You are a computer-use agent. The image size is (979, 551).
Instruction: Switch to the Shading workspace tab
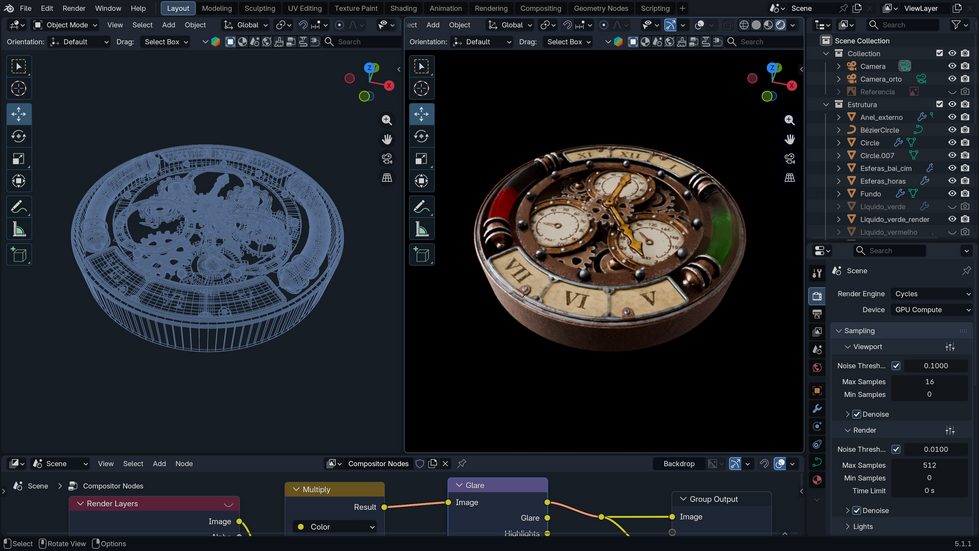(403, 8)
